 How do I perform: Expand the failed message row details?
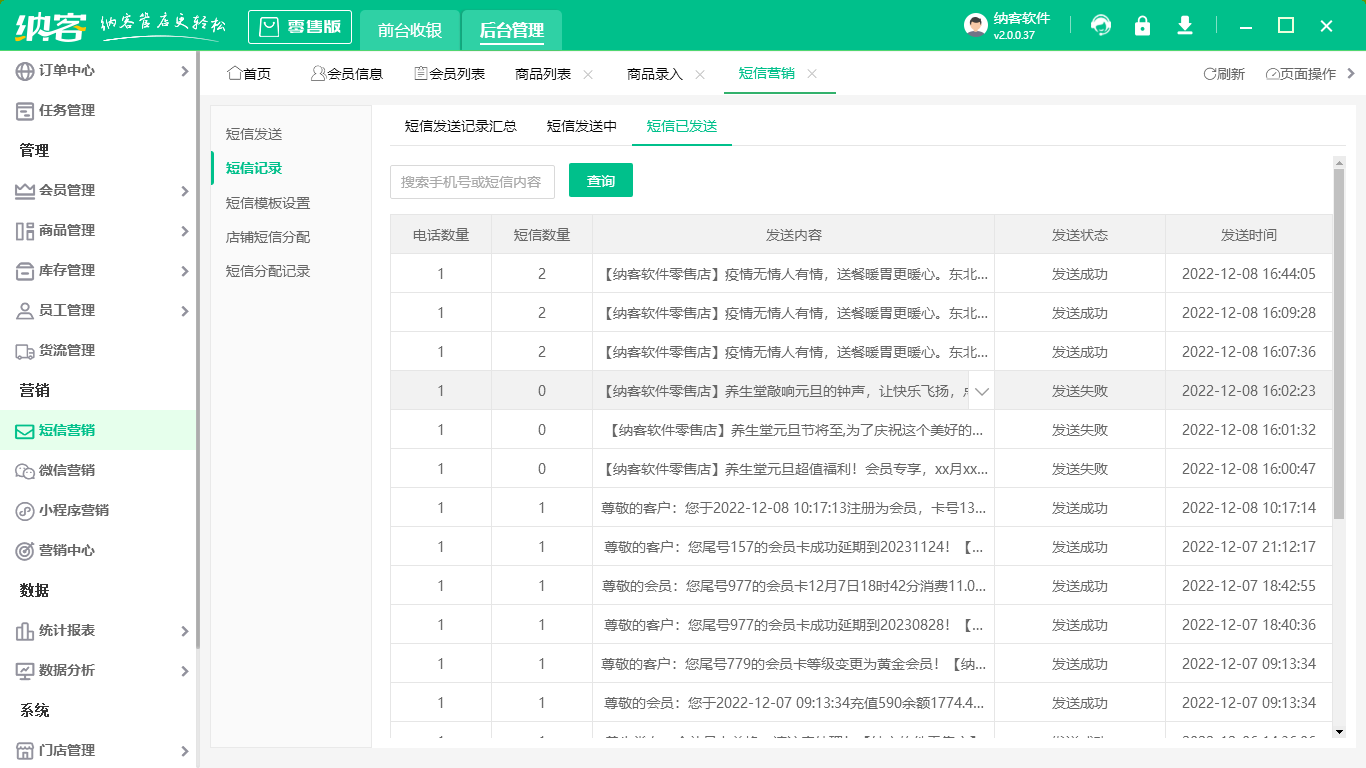(x=981, y=391)
